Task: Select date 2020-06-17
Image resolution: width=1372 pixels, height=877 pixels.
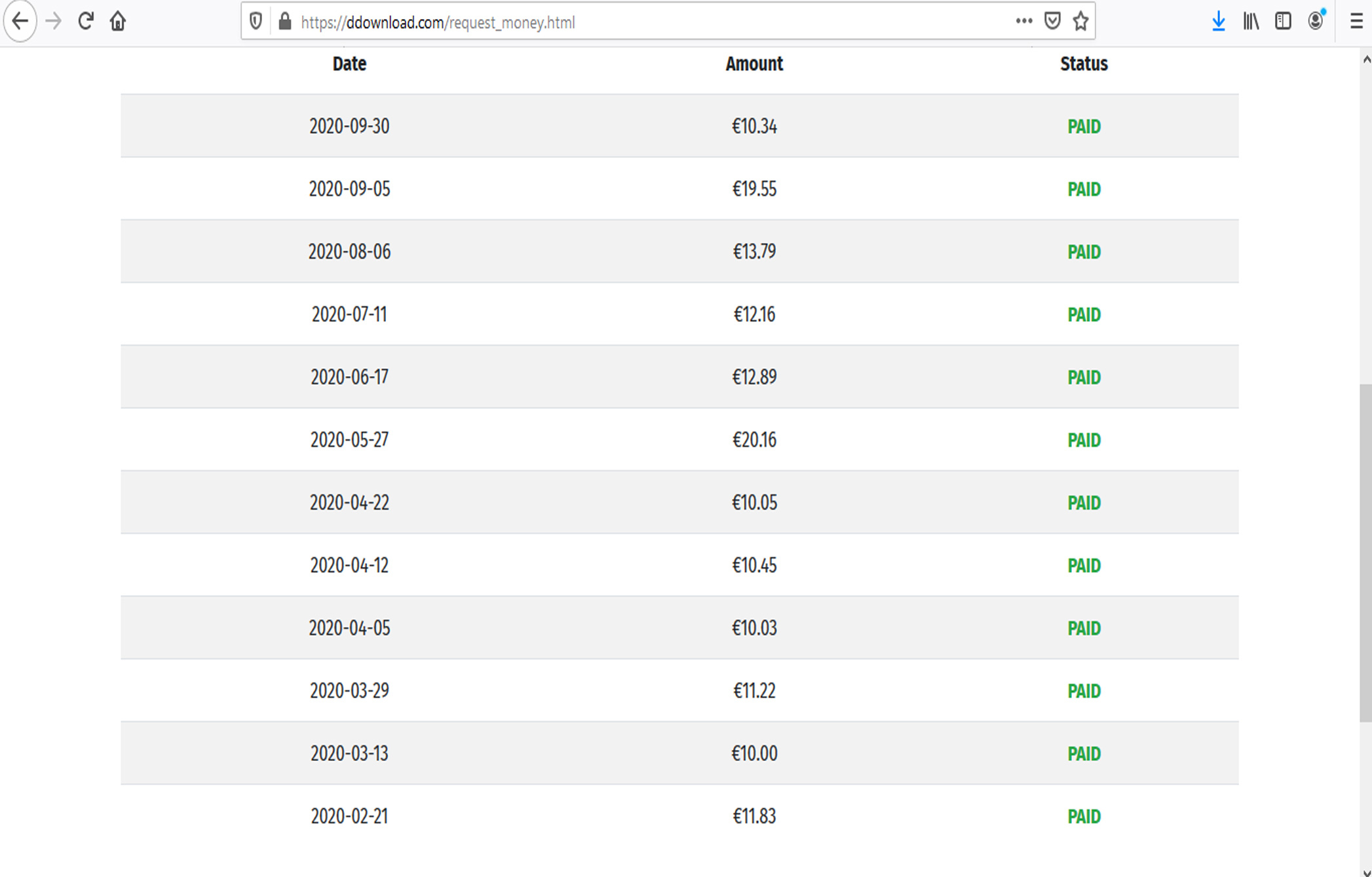Action: (349, 377)
